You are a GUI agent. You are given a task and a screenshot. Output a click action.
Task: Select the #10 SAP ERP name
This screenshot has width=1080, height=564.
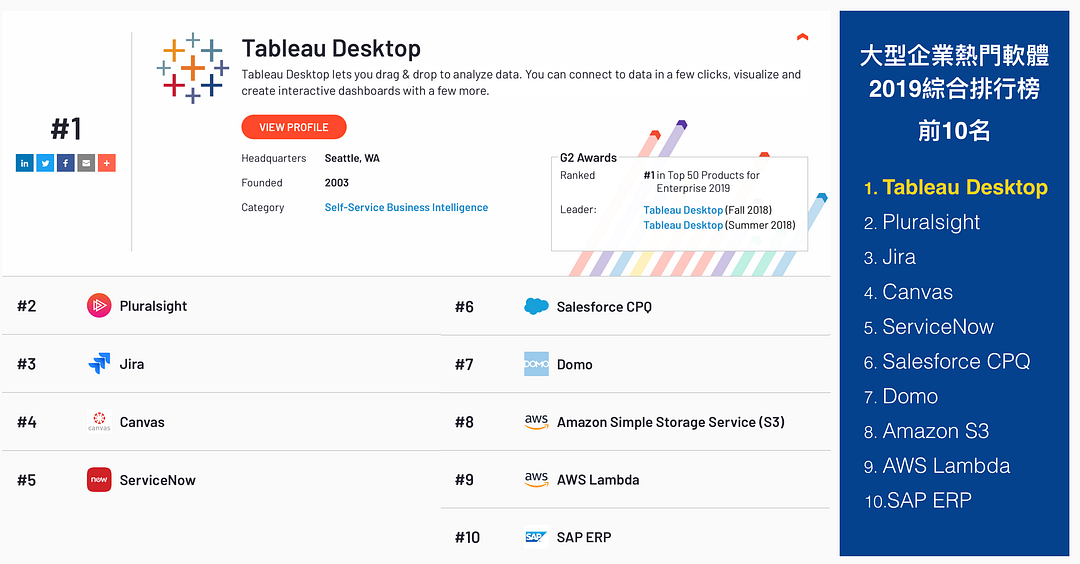tap(584, 537)
